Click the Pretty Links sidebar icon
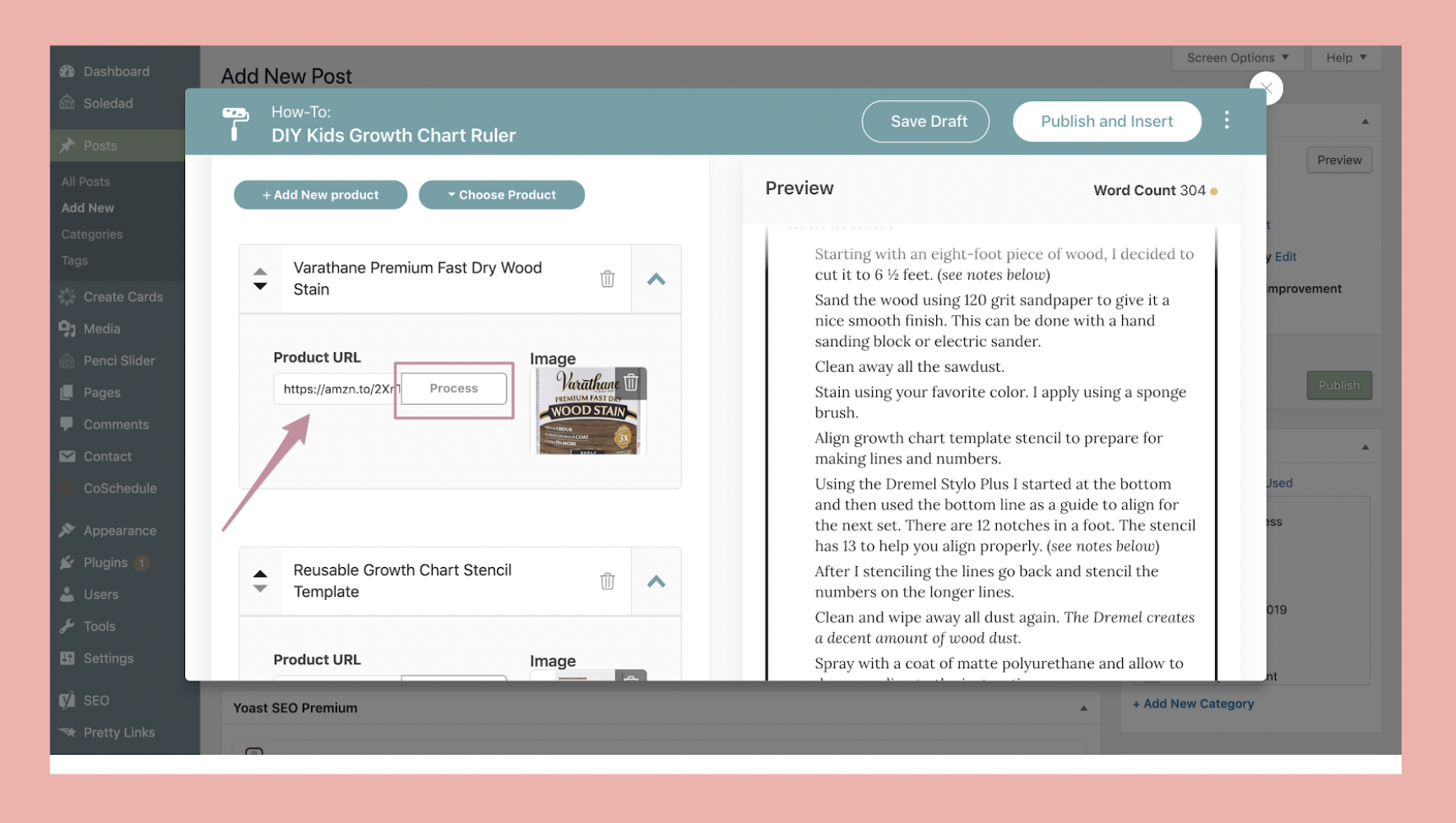The height and width of the screenshot is (823, 1456). click(x=68, y=732)
